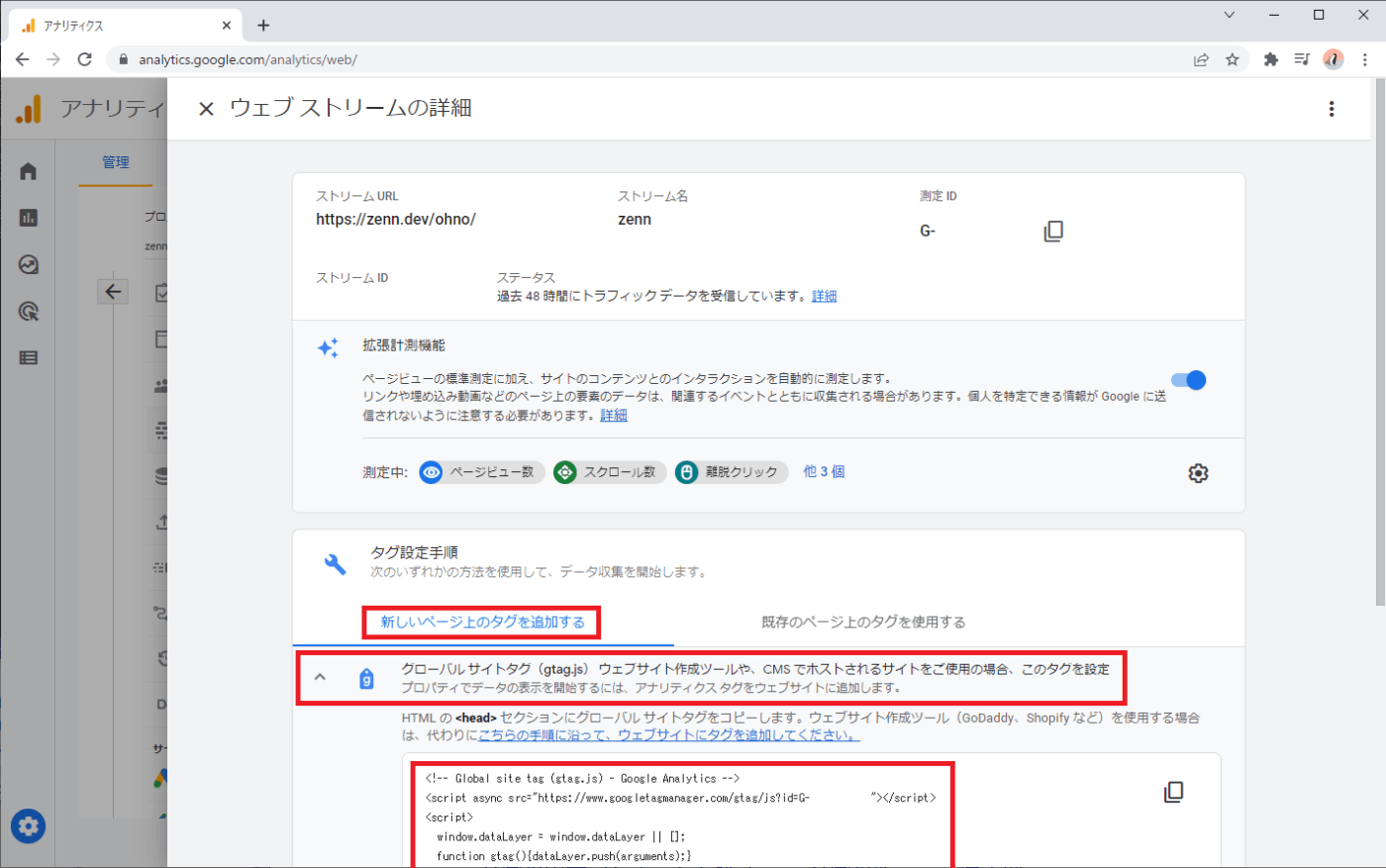Click the address bar URL
Screen dimensions: 1386x868
point(247,59)
